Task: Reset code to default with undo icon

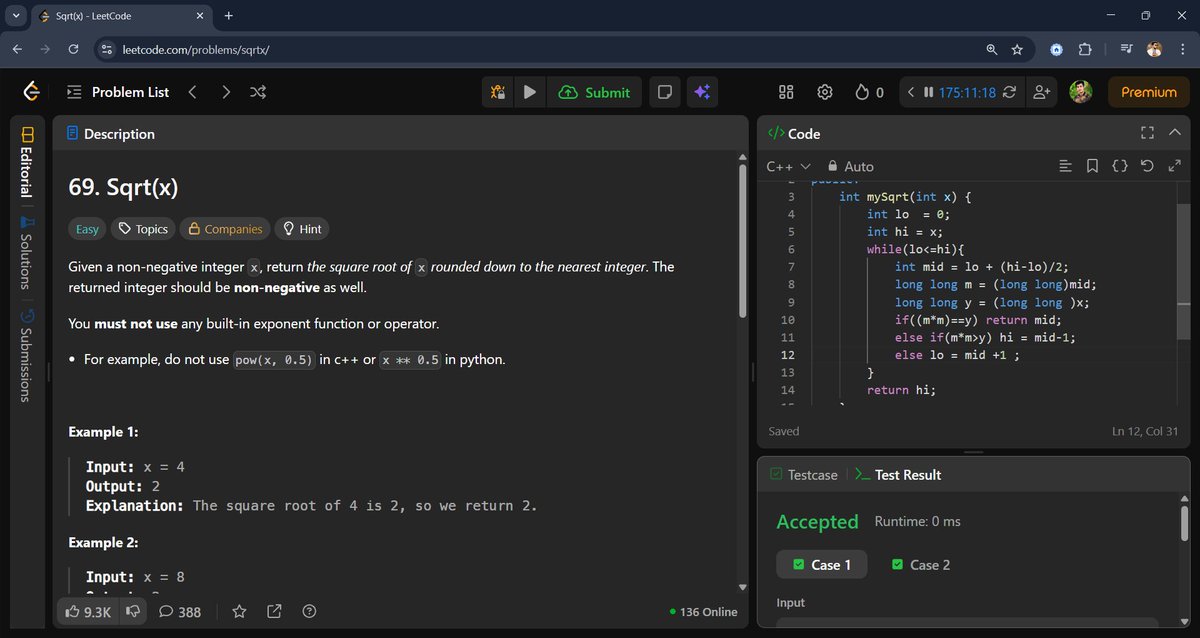Action: tap(1147, 166)
